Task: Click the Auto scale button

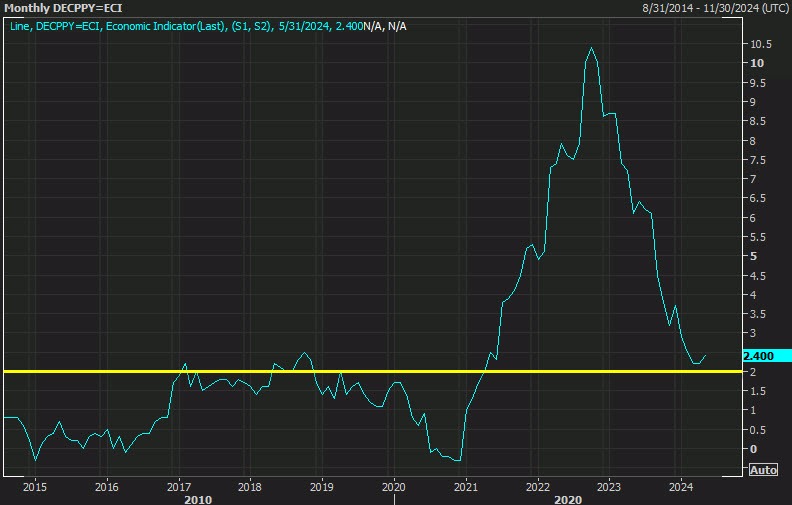Action: 762,469
